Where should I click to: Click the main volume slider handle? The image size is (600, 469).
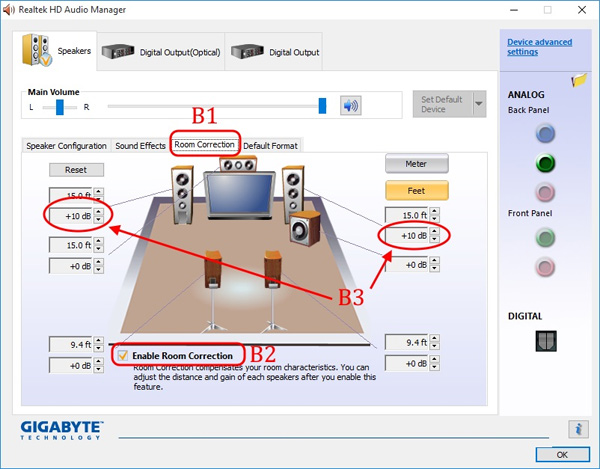click(323, 106)
